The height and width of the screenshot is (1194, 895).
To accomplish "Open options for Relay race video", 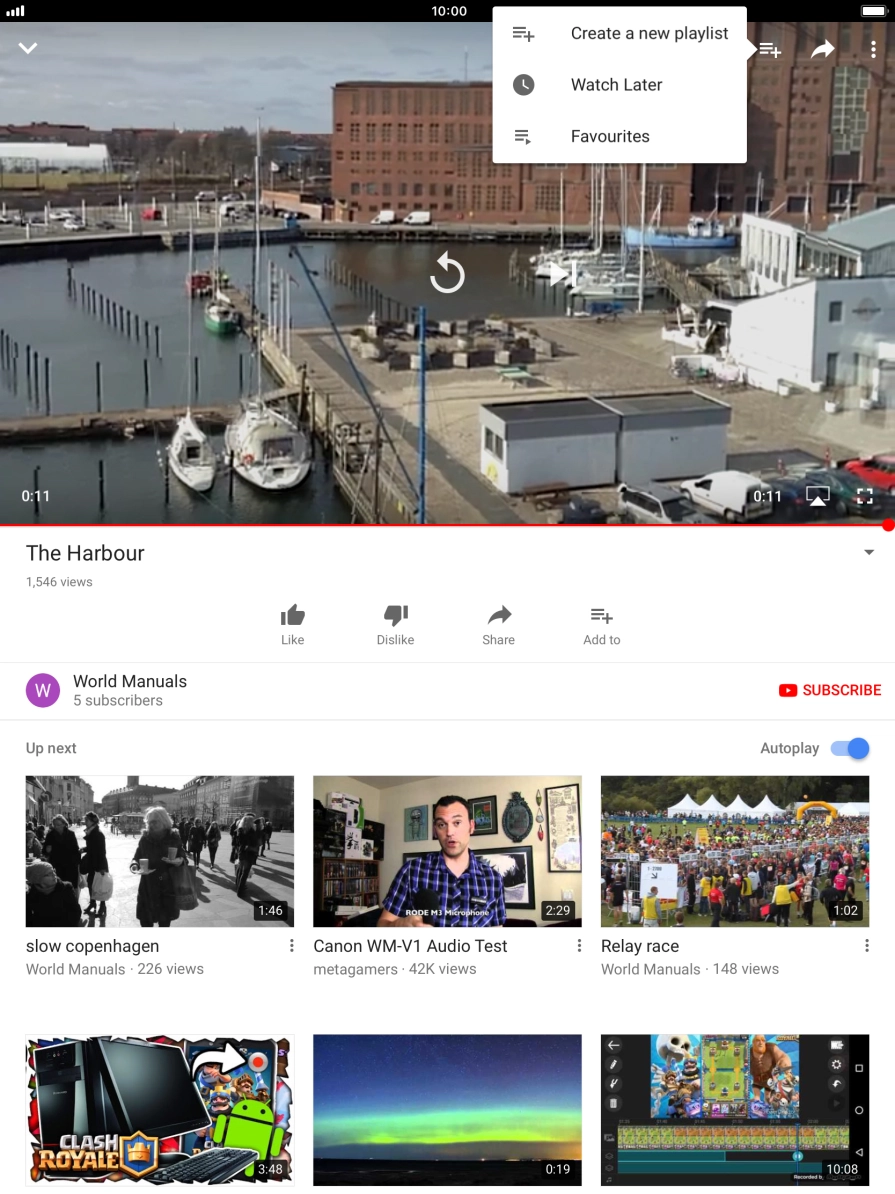I will click(866, 946).
